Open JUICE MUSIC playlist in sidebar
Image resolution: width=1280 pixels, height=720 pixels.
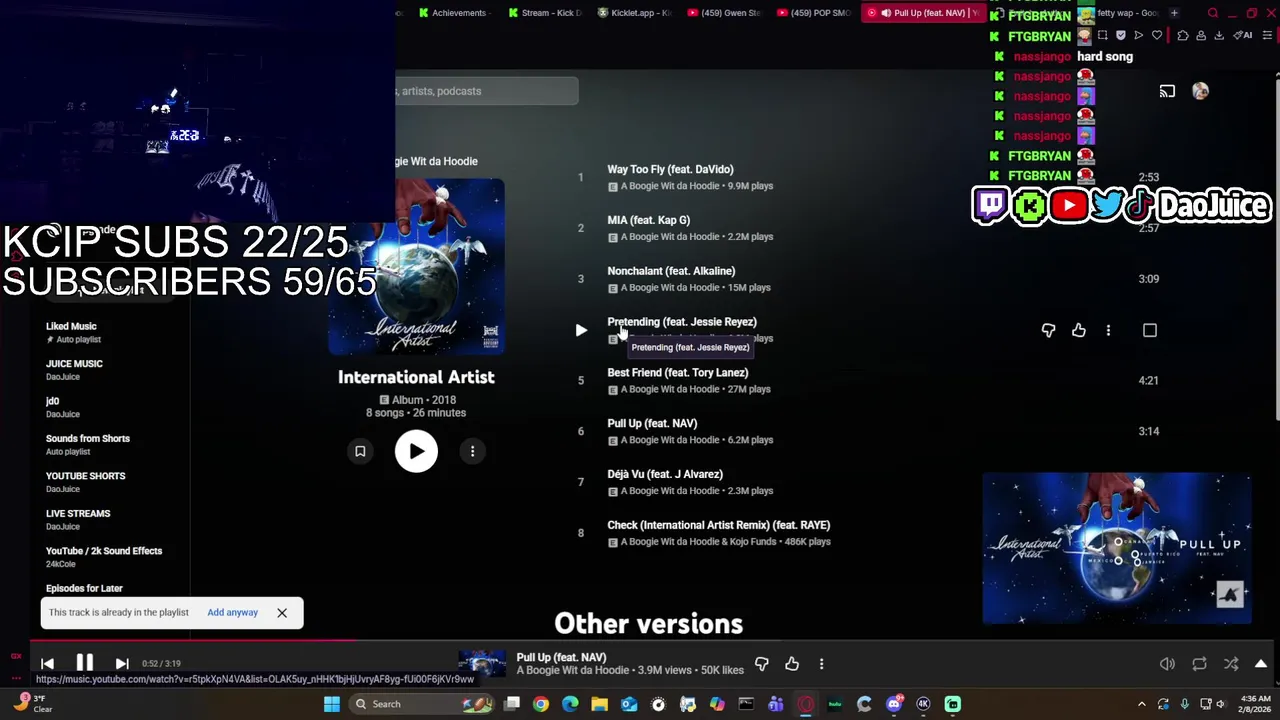74,370
